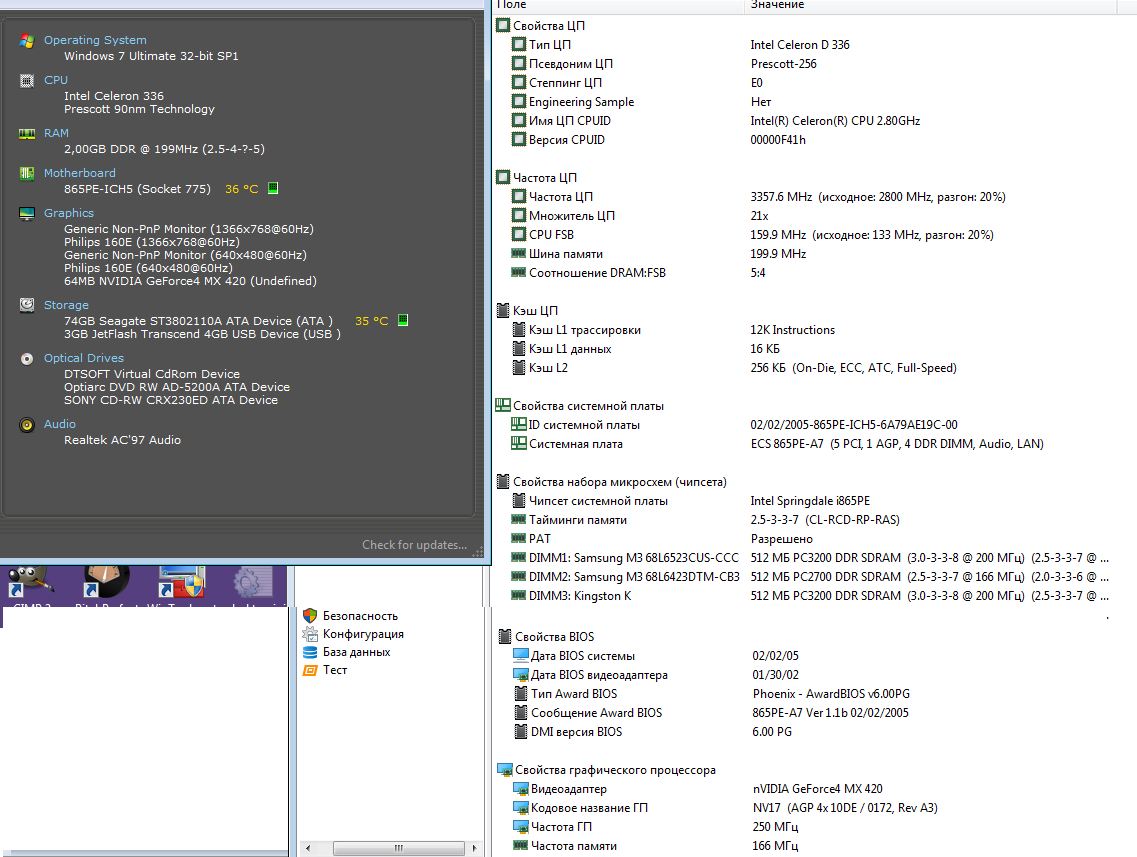1137x857 pixels.
Task: Click '74GB Seagate ST3802110A ATA Device' in Speccy
Action: (x=198, y=320)
